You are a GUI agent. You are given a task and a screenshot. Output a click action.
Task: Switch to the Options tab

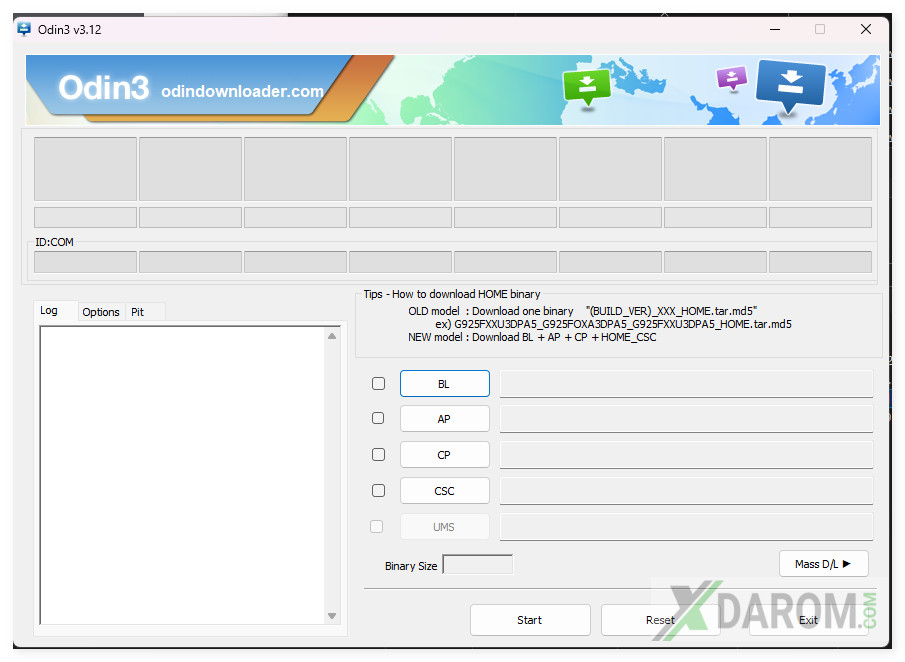(101, 312)
